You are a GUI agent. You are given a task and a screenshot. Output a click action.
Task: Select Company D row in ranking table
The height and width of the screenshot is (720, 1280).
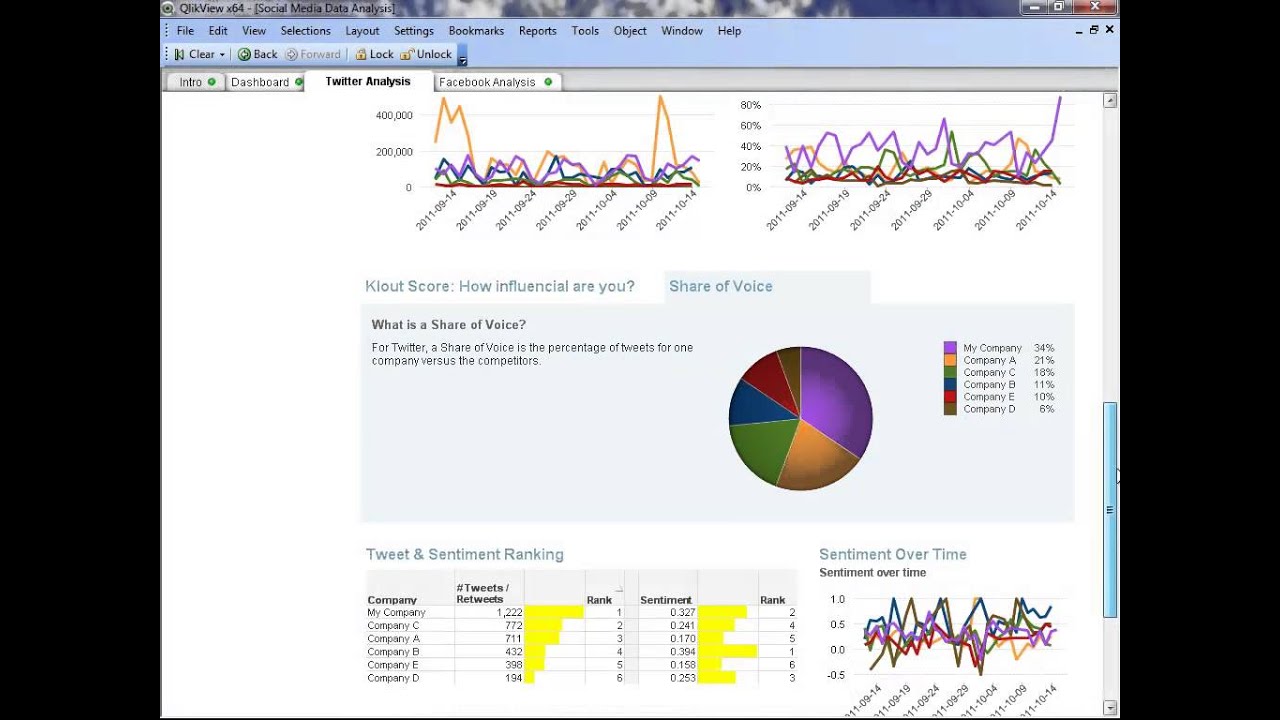click(x=581, y=678)
